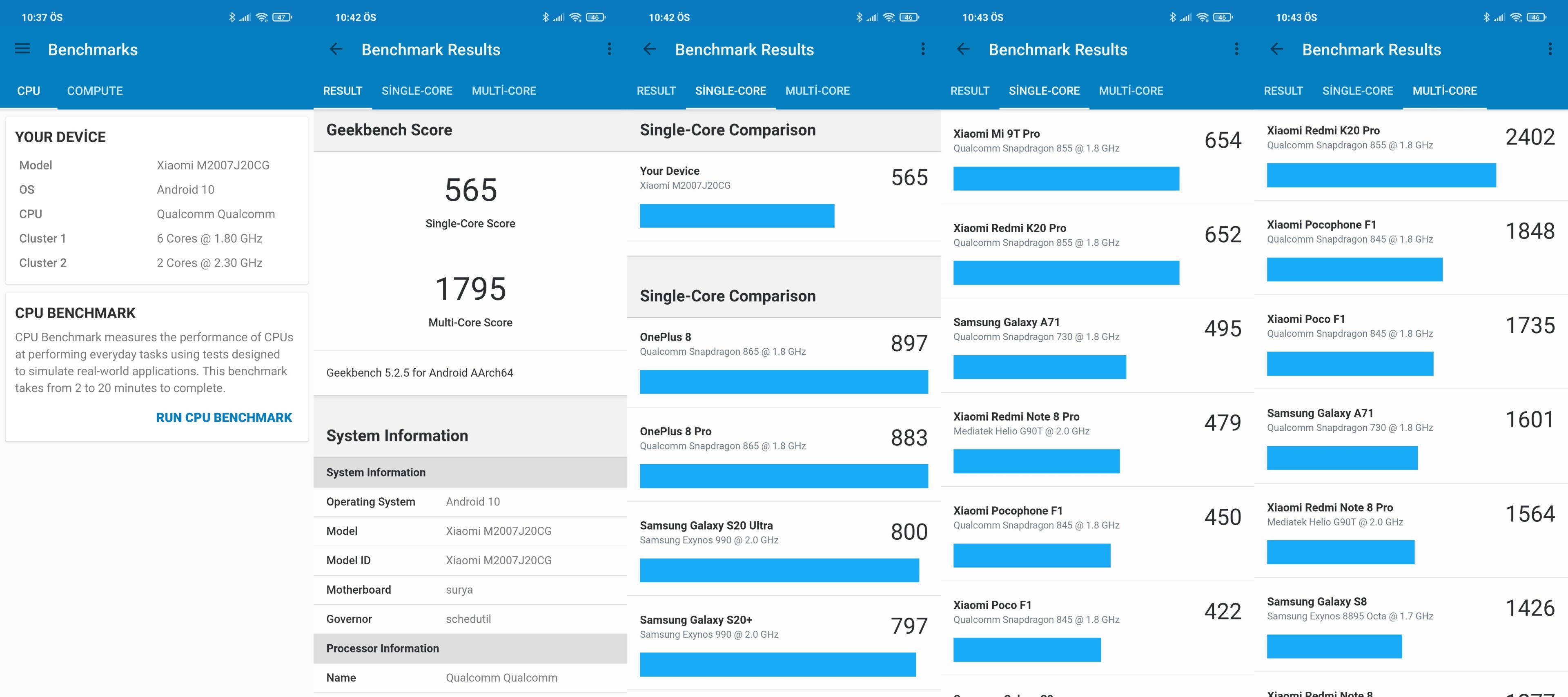This screenshot has width=1568, height=697.
Task: Open SİNGLE-CORE tab on Geekbench Score screen
Action: click(417, 91)
